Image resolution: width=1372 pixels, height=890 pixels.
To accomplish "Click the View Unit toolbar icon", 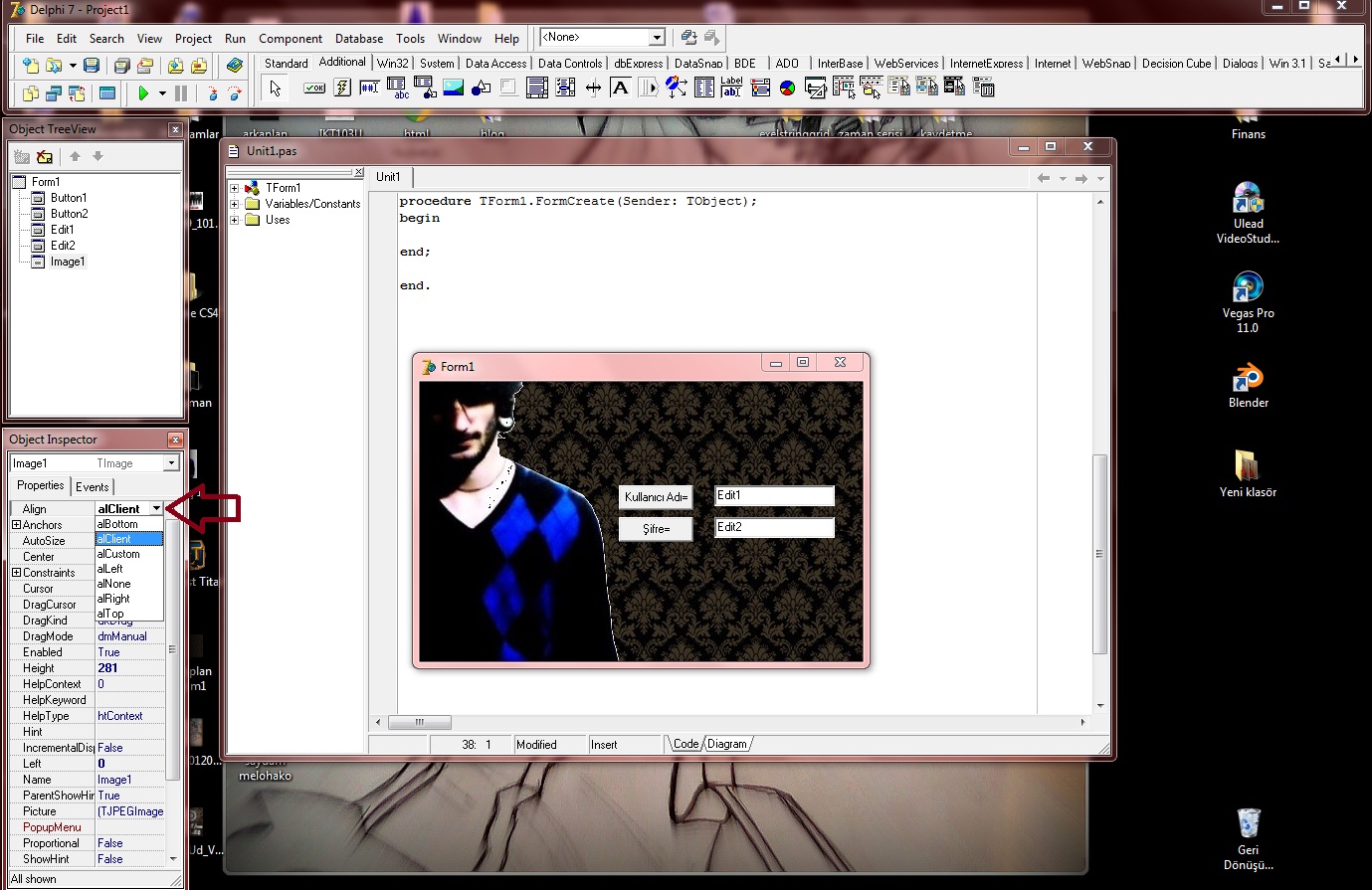I will [x=31, y=93].
